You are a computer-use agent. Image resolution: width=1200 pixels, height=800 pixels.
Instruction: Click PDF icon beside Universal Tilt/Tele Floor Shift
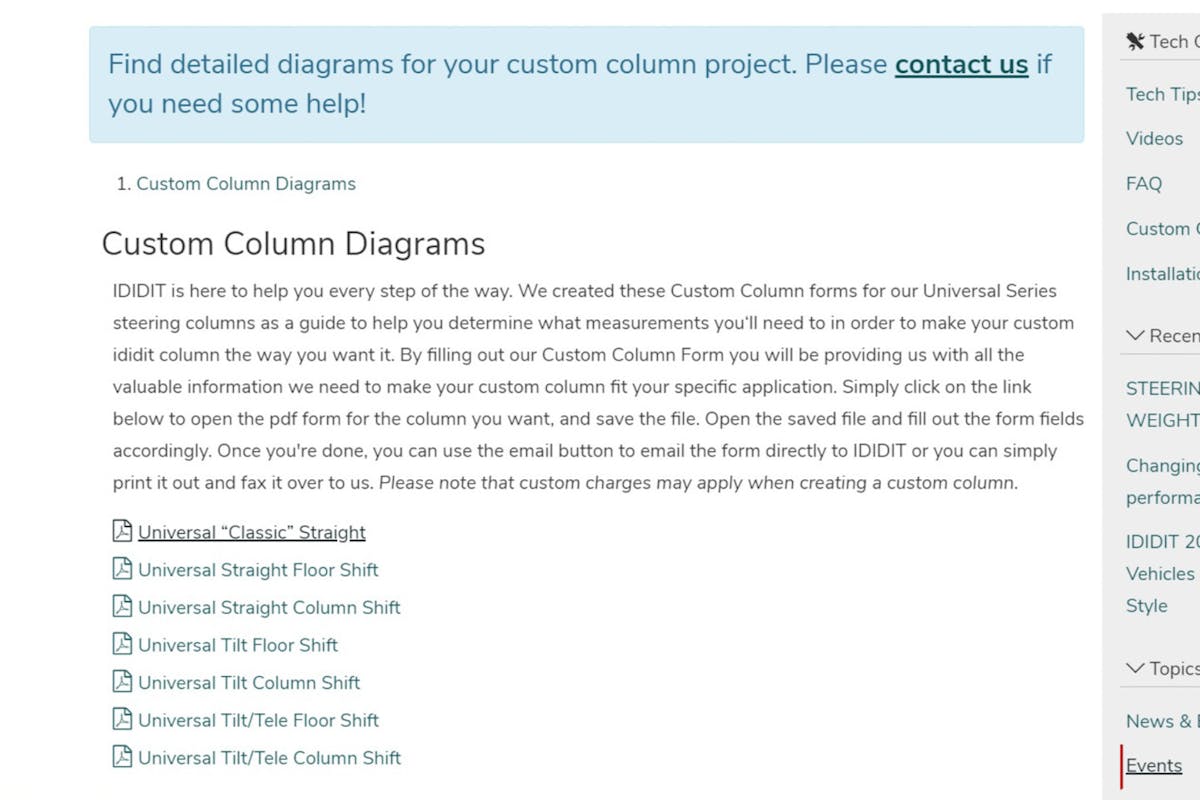pyautogui.click(x=122, y=719)
